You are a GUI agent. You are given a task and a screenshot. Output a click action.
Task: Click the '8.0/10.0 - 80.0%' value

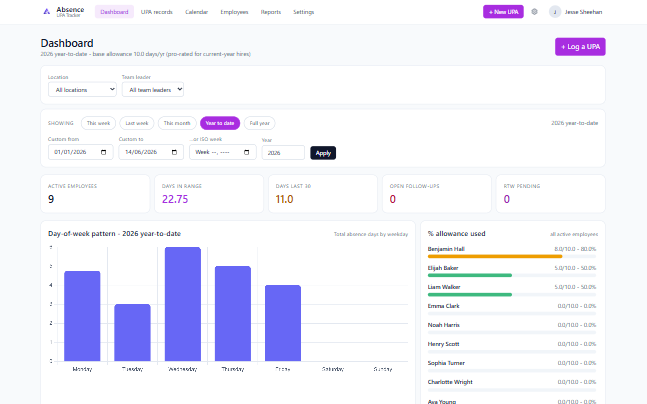575,249
